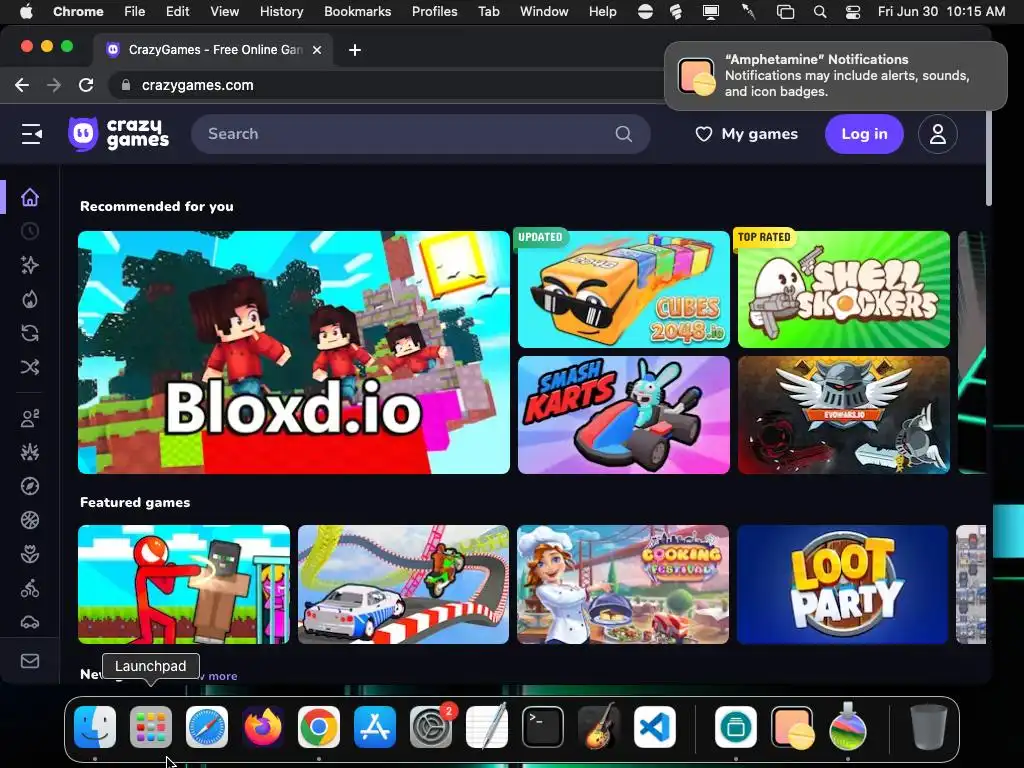The image size is (1024, 768).
Task: Close the CrazyGames tab
Action: point(317,50)
